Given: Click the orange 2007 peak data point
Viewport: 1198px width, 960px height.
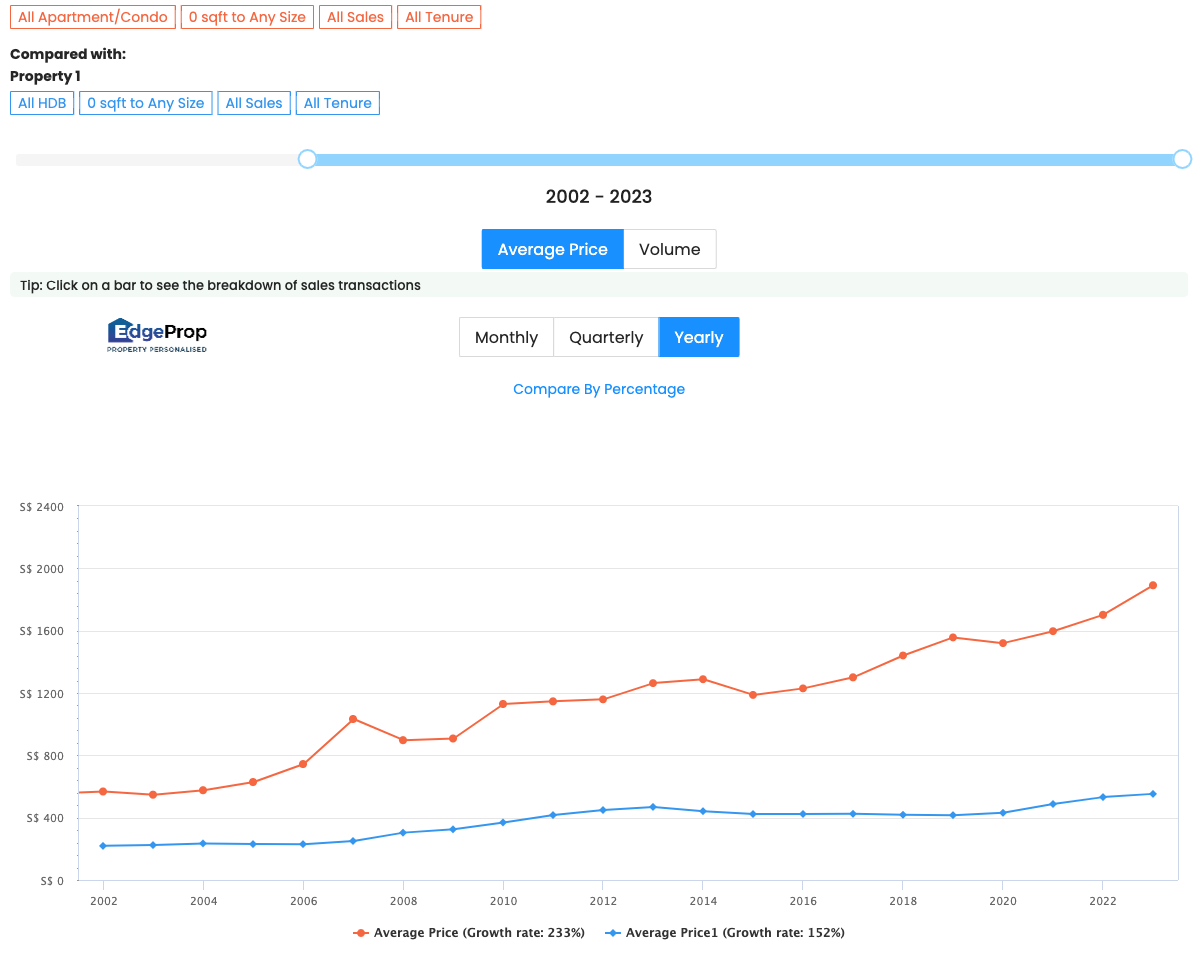Looking at the screenshot, I should coord(353,719).
